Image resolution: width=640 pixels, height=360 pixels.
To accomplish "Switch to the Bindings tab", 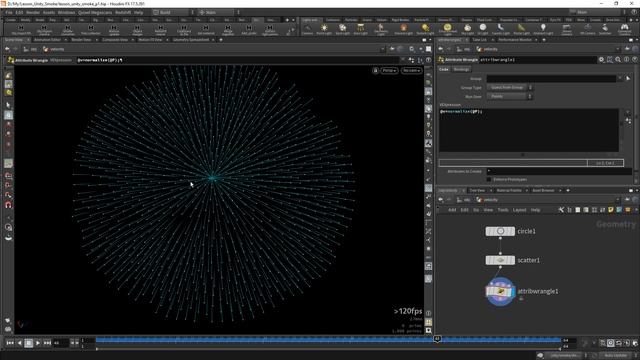I will click(x=461, y=69).
